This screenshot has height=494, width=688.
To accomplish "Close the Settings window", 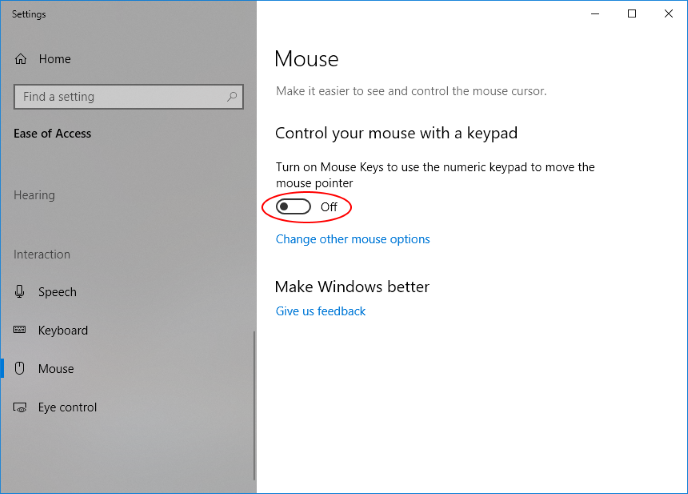I will click(667, 14).
